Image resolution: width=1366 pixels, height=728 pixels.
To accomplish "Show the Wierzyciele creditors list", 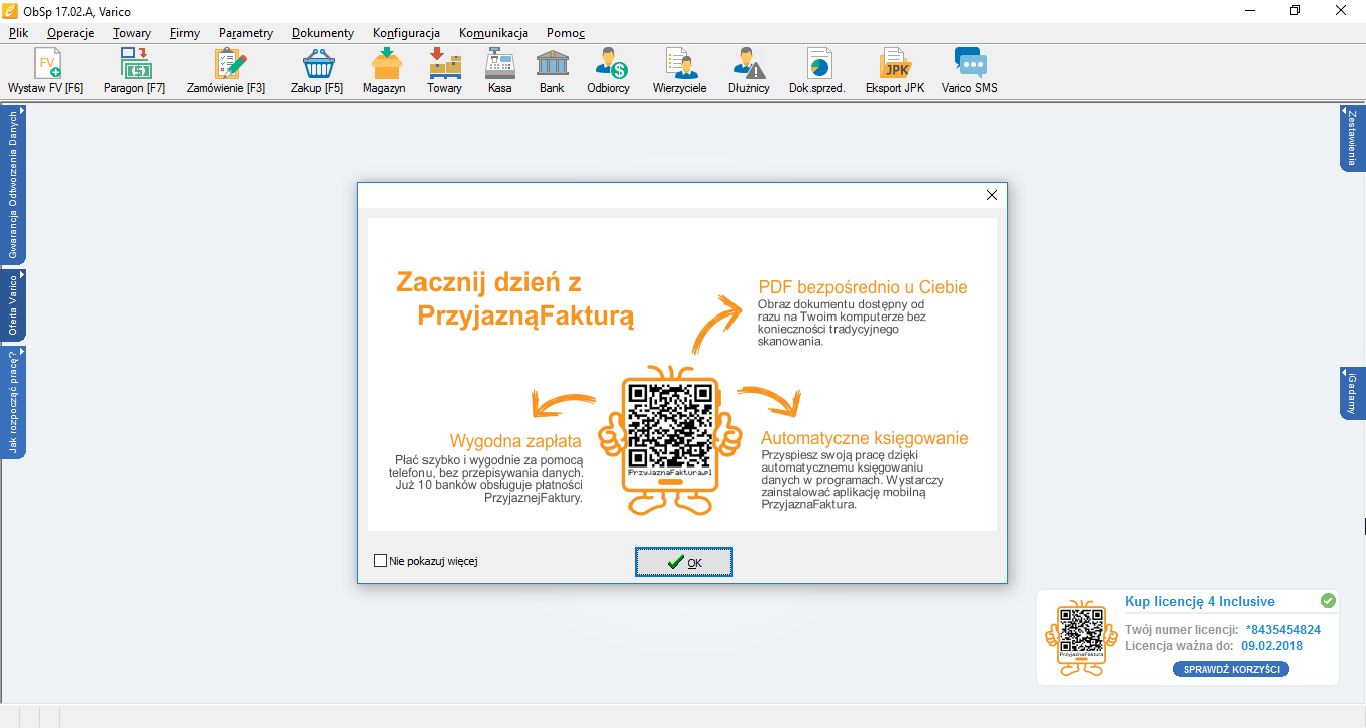I will point(680,71).
